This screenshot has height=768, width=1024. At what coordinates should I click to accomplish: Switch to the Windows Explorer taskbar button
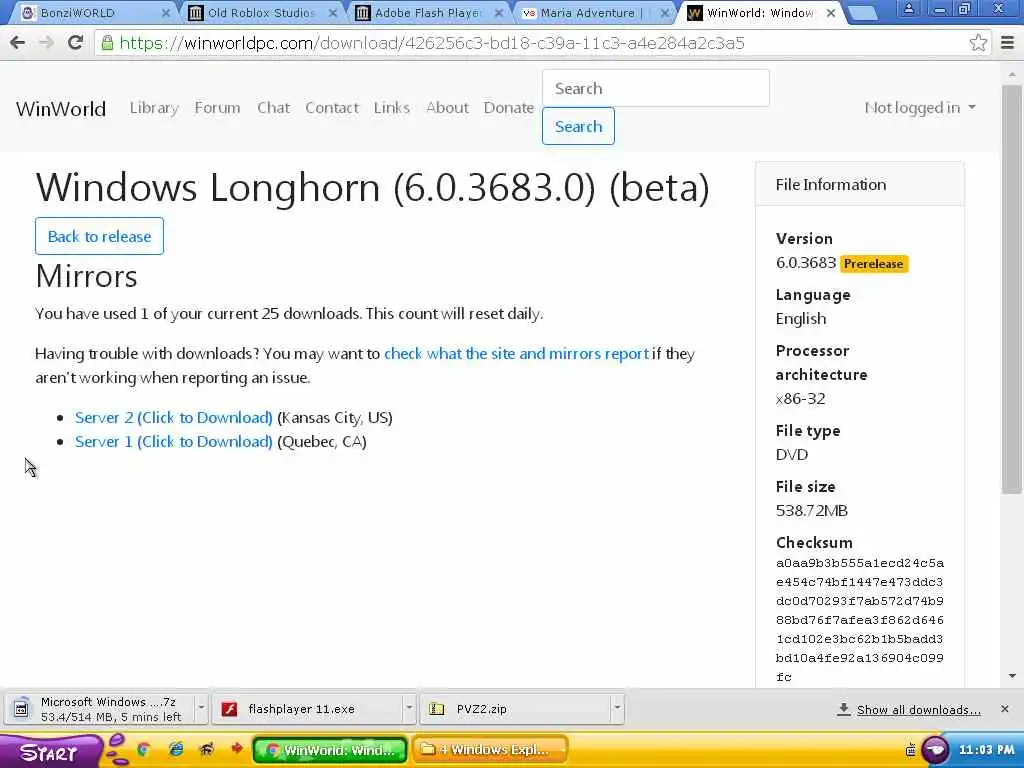[x=490, y=750]
